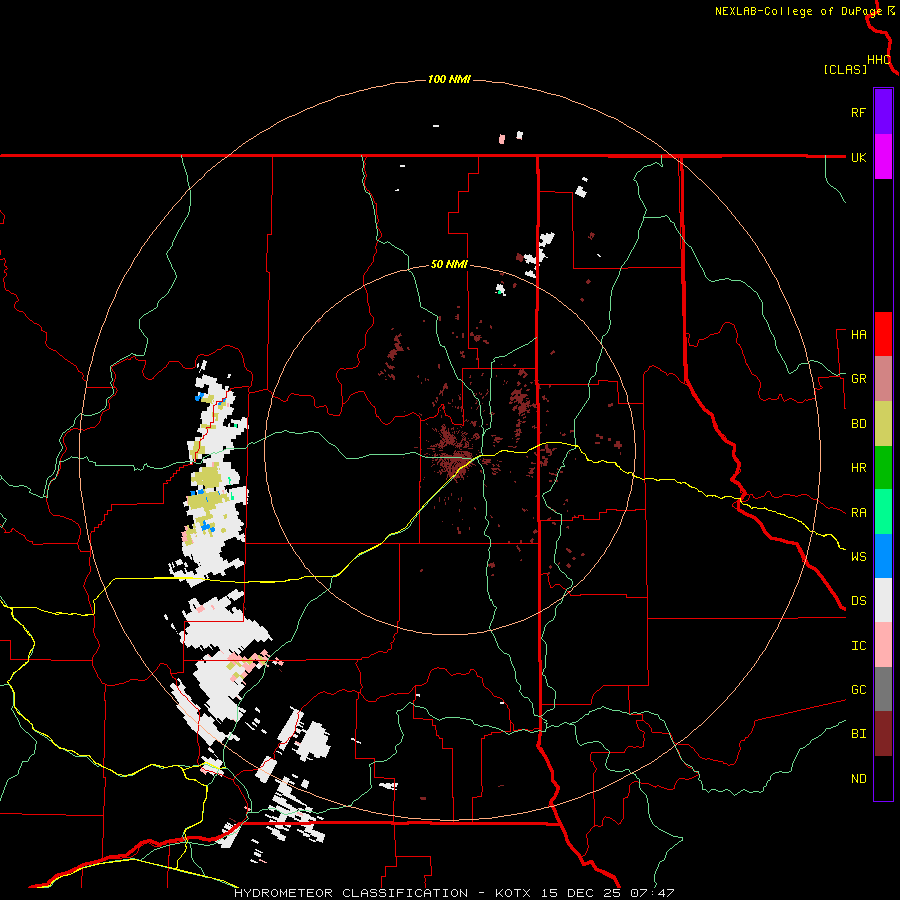This screenshot has height=900, width=900.
Task: Click the "HA" legend label
Action: [x=858, y=335]
